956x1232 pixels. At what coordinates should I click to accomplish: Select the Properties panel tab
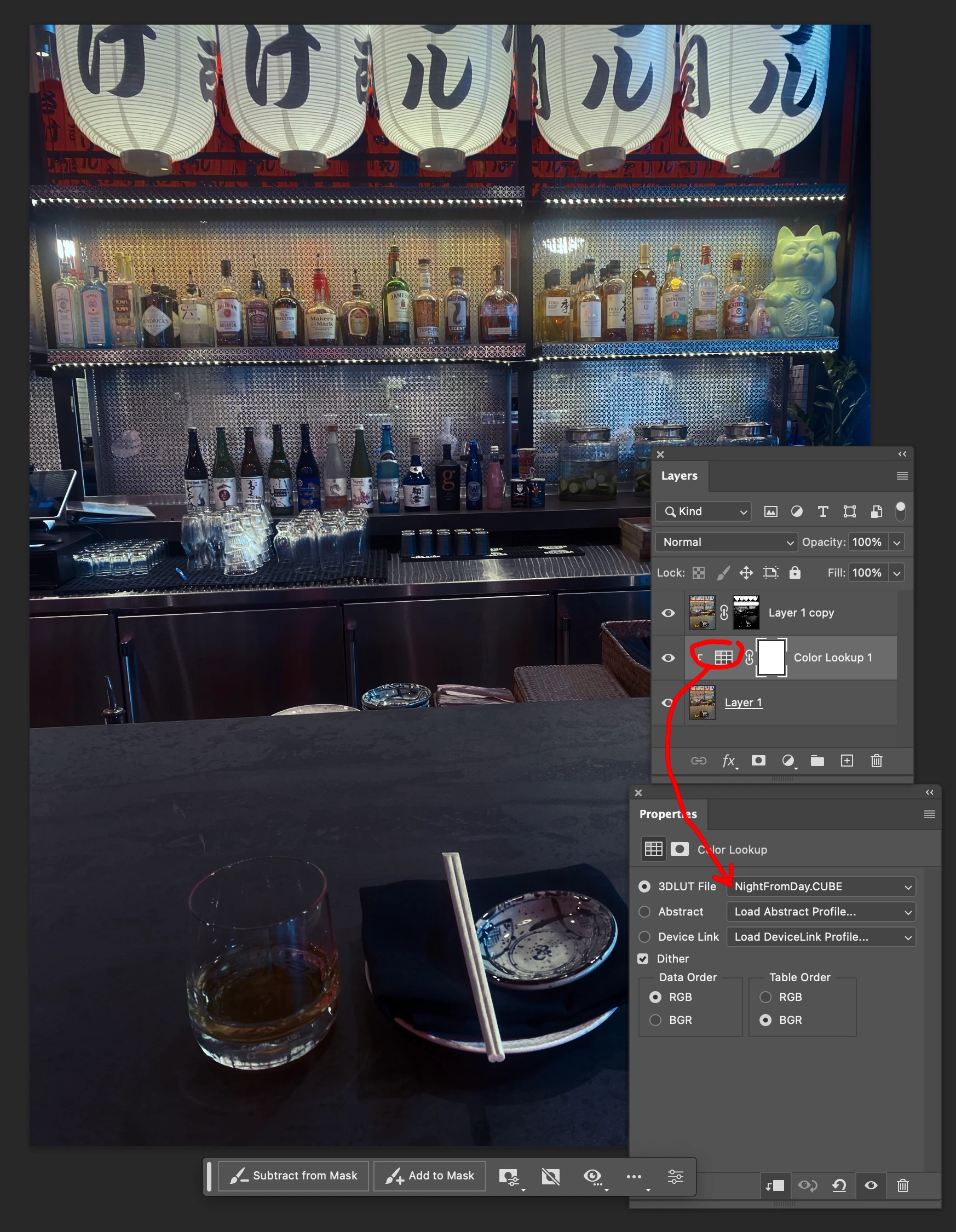[x=668, y=814]
